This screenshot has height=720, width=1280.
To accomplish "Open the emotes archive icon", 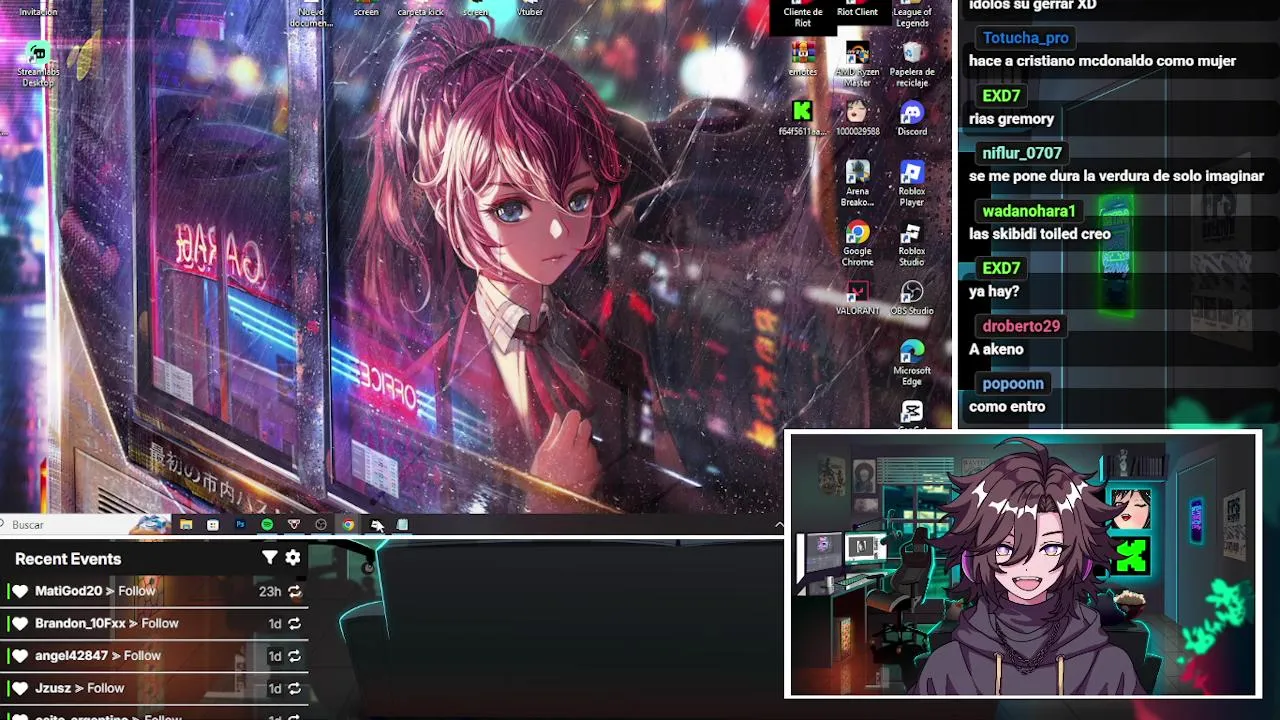I will coord(803,59).
